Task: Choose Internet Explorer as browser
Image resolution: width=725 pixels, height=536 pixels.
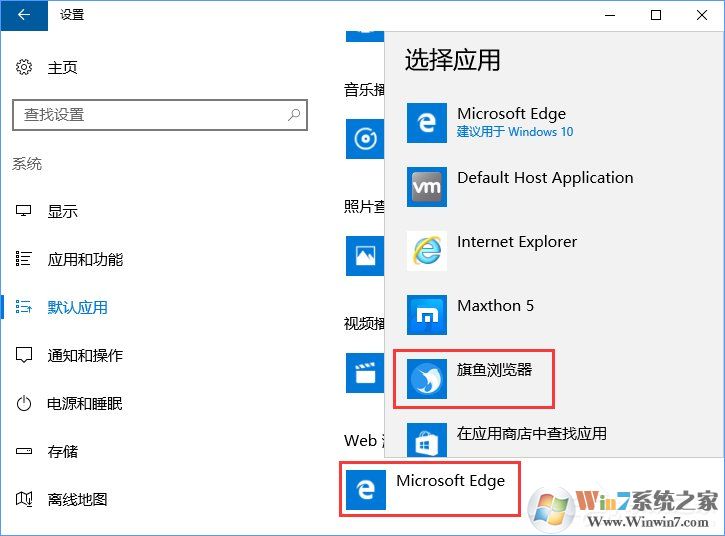Action: pyautogui.click(x=517, y=241)
